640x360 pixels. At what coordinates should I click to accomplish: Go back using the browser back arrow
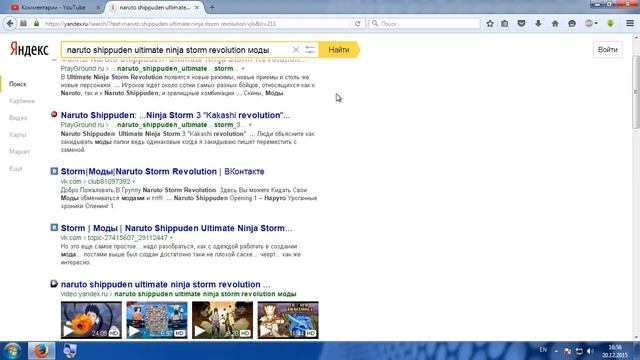10,24
